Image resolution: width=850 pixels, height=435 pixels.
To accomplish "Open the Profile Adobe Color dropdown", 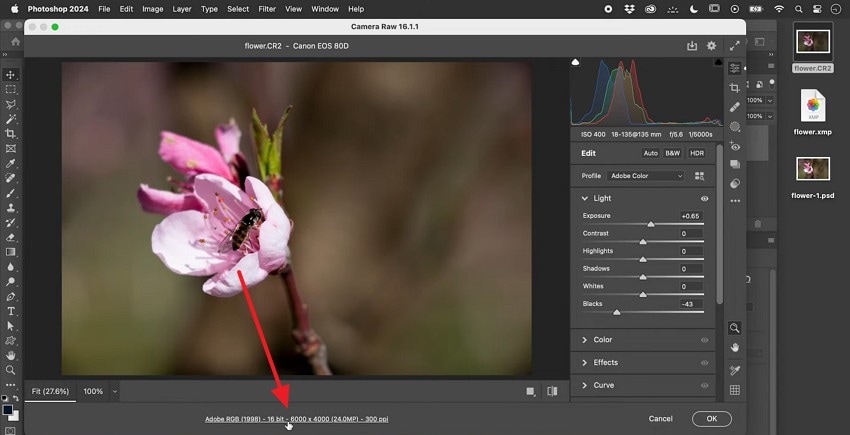I will [646, 176].
